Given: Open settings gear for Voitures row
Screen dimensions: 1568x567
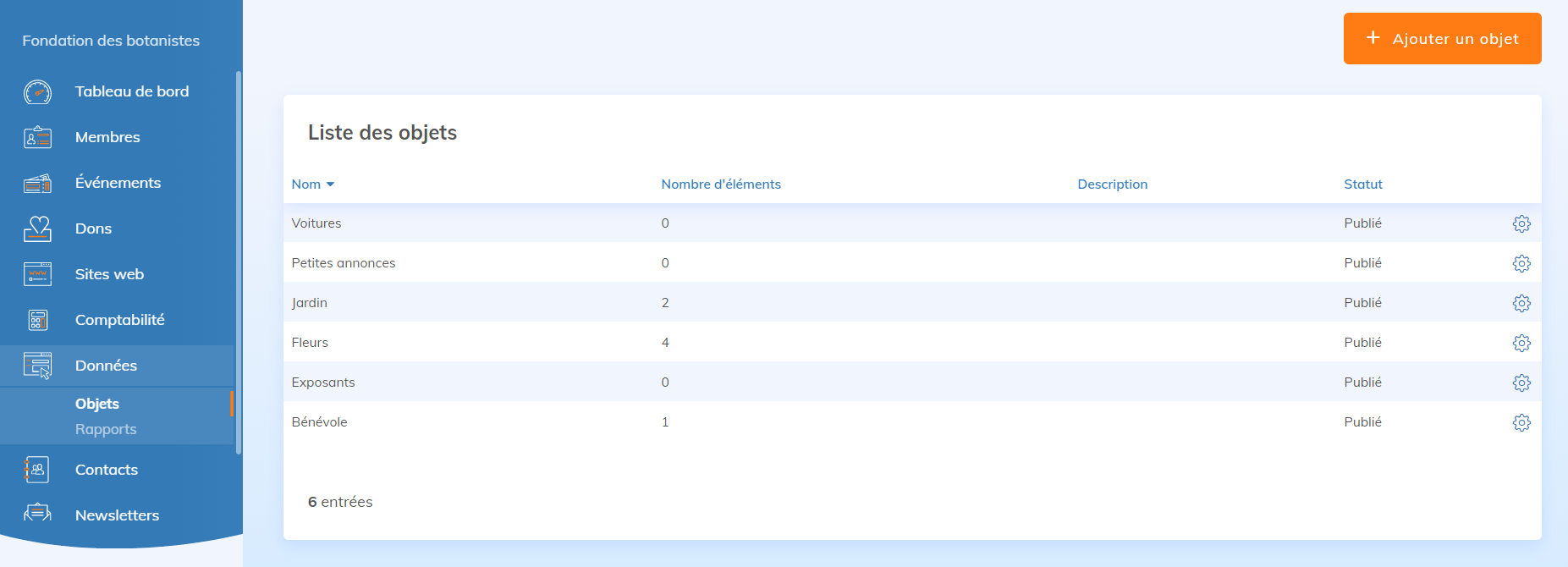Looking at the screenshot, I should coord(1521,223).
